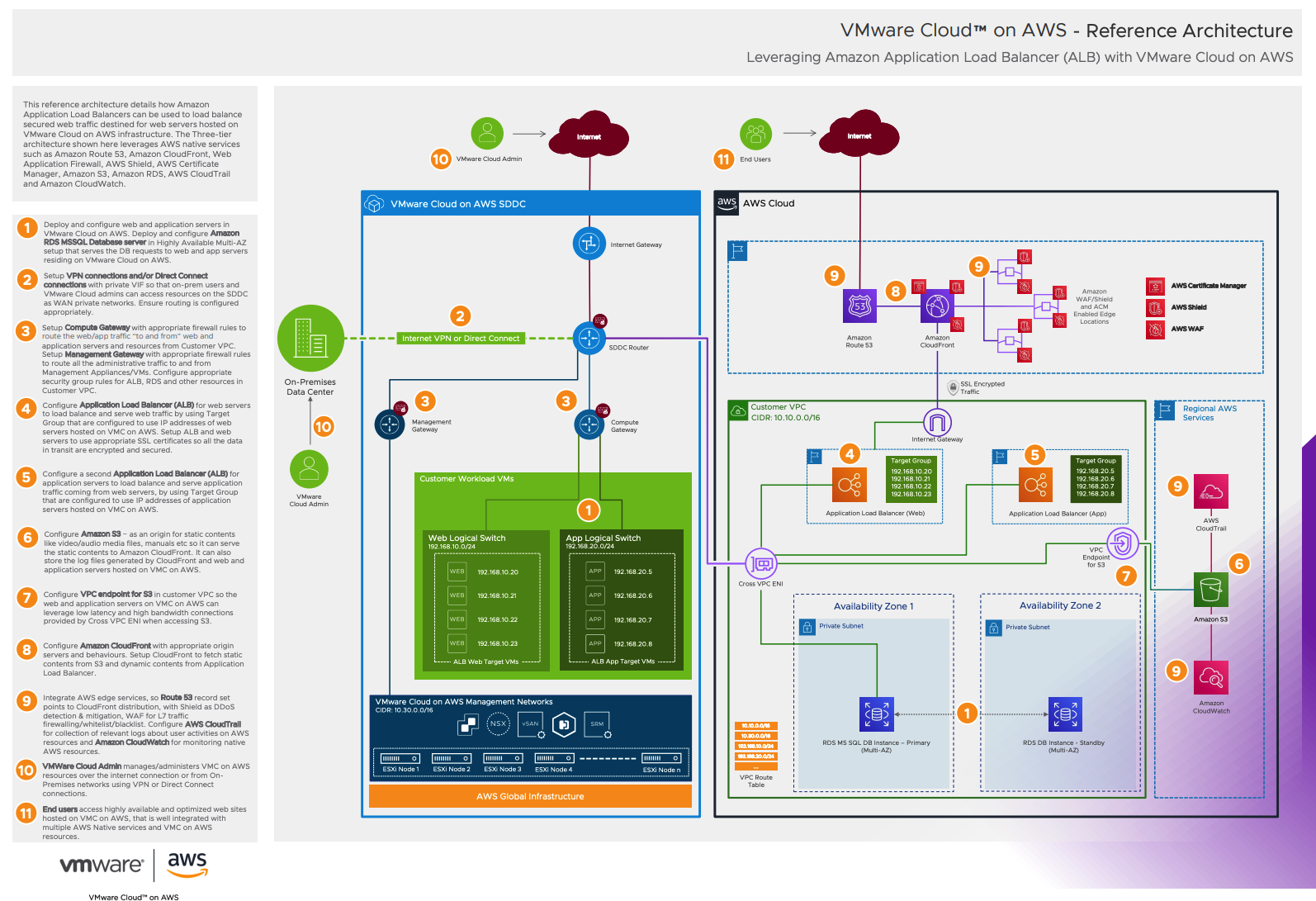Click the AWS Certificate Manager icon
The width and height of the screenshot is (1316, 901).
coord(1155,286)
